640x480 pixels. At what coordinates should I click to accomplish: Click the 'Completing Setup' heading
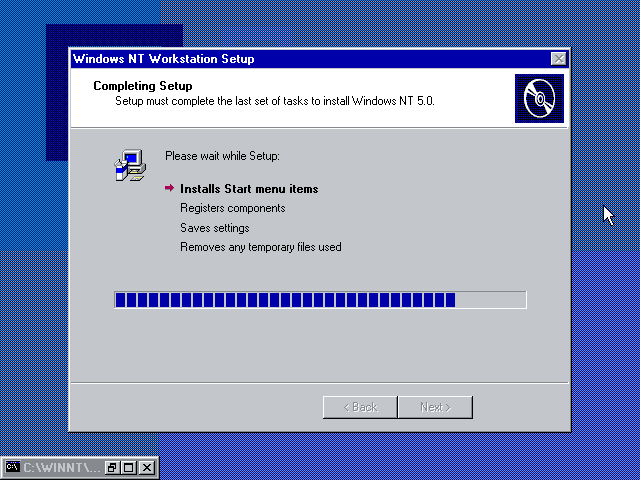click(x=143, y=86)
